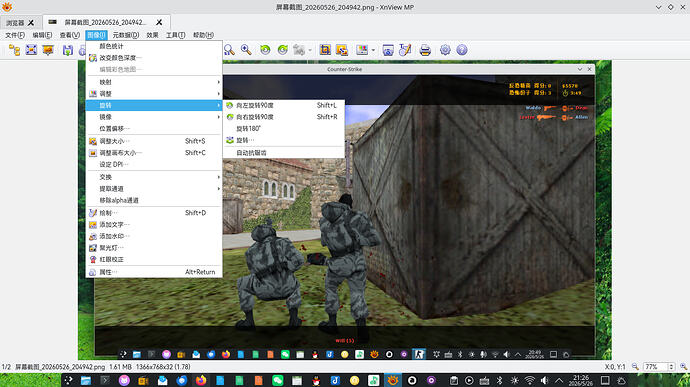Viewport: 690px width, 387px height.
Task: Click the XnView MP taskbar icon
Action: coord(393,380)
